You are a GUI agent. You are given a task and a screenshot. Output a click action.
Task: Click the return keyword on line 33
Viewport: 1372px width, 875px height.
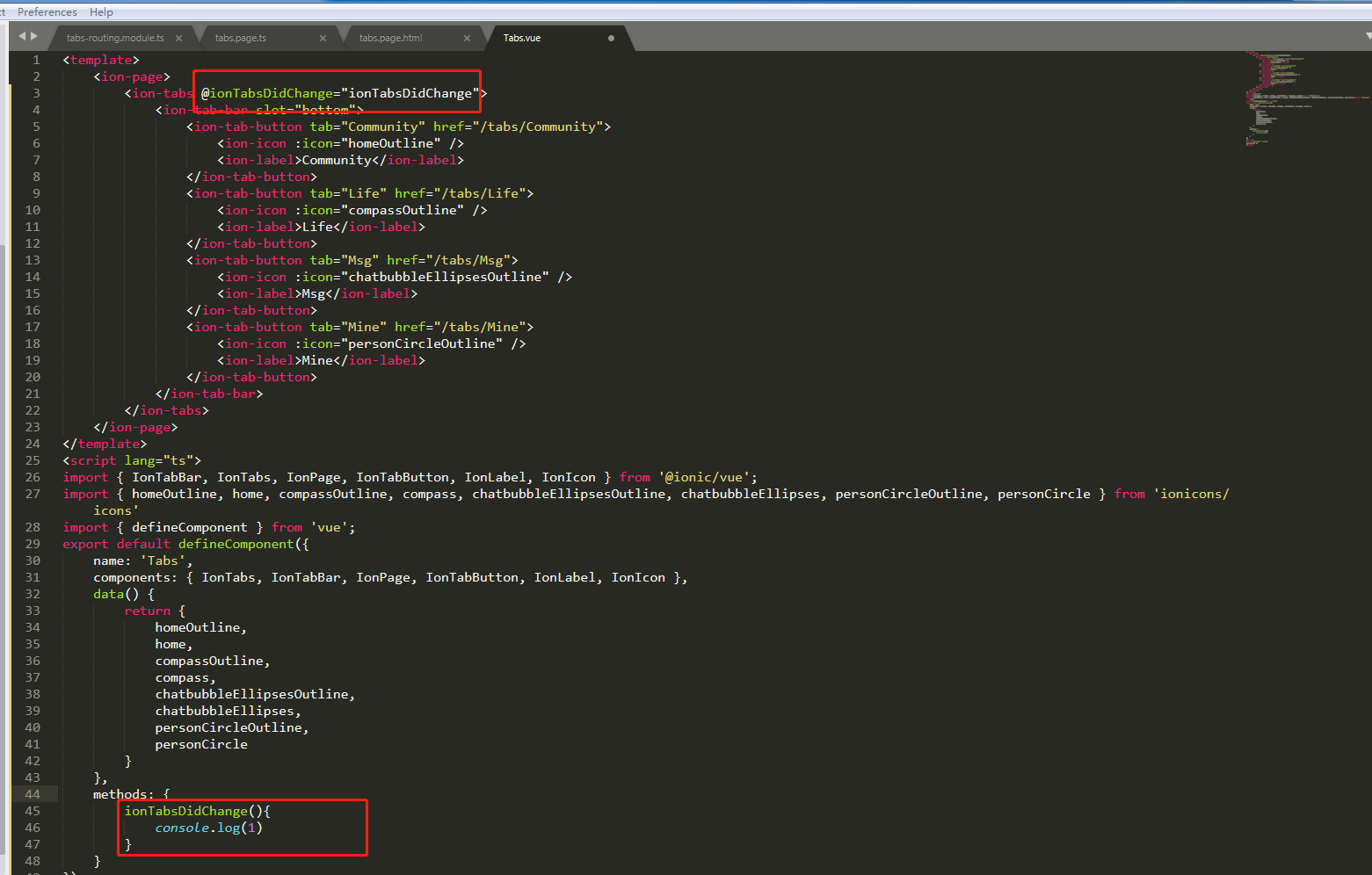coord(148,611)
